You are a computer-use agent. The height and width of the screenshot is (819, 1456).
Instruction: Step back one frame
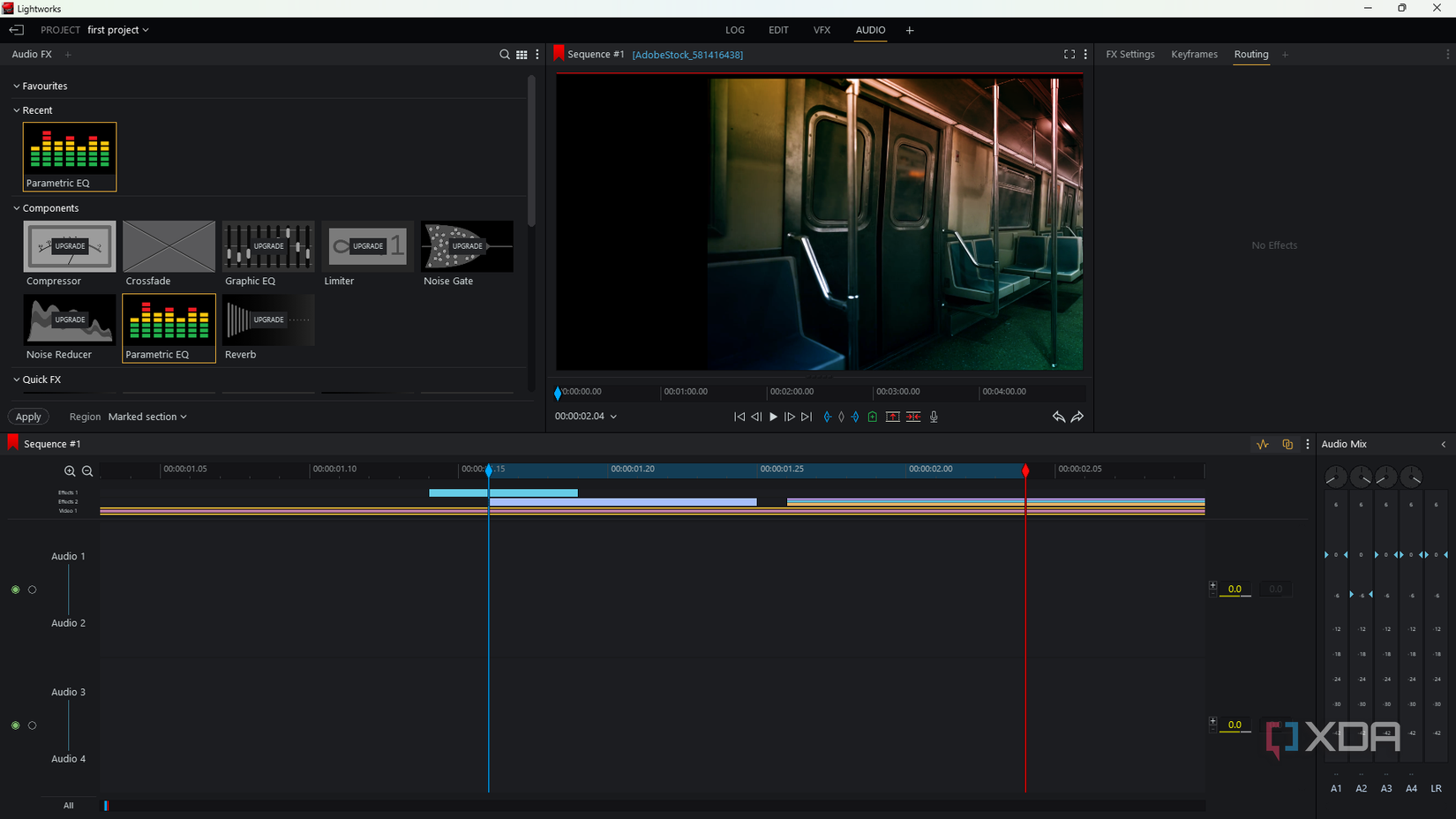pyautogui.click(x=756, y=417)
